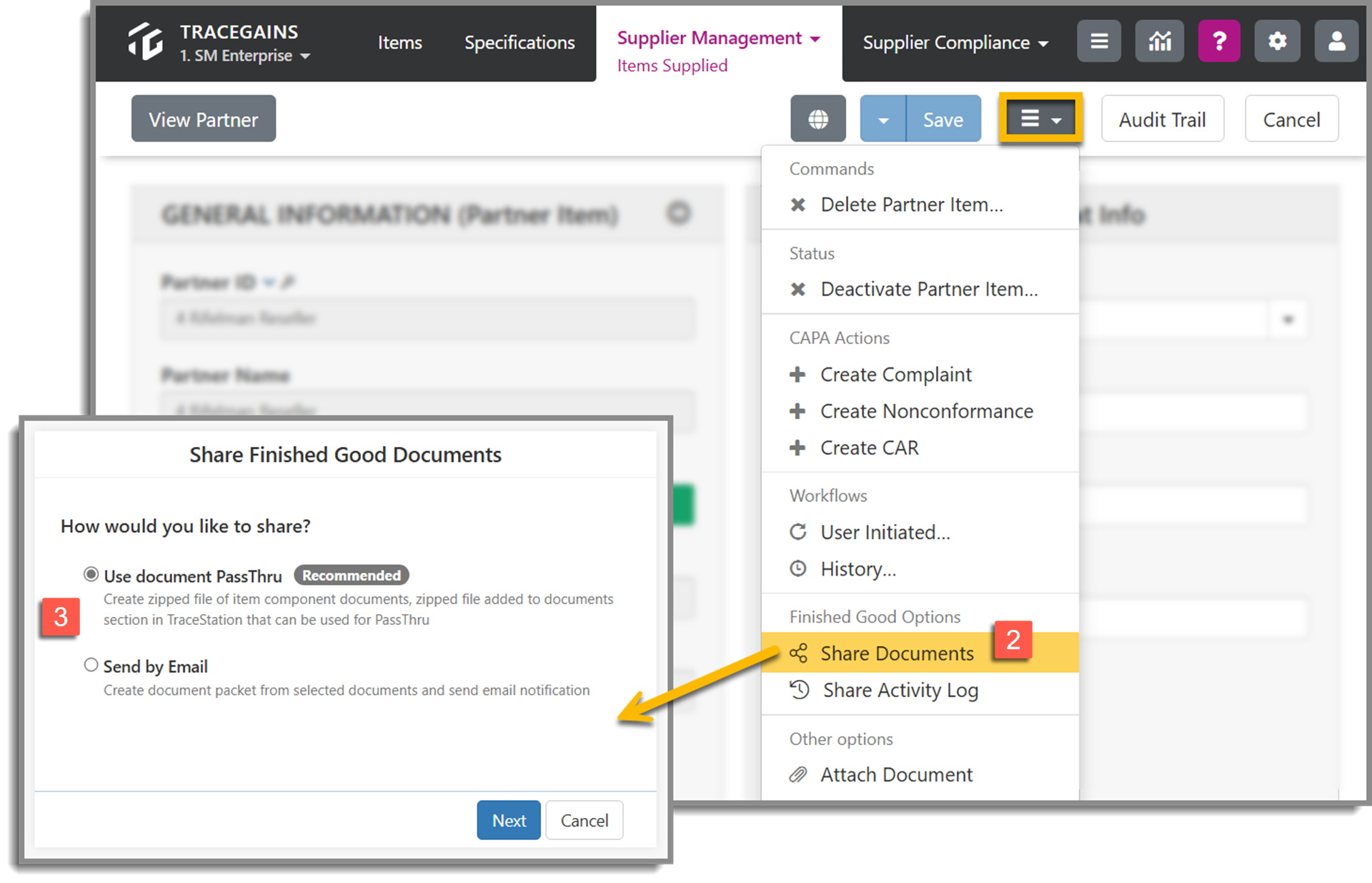Open the analytics chart icon in header

1159,41
